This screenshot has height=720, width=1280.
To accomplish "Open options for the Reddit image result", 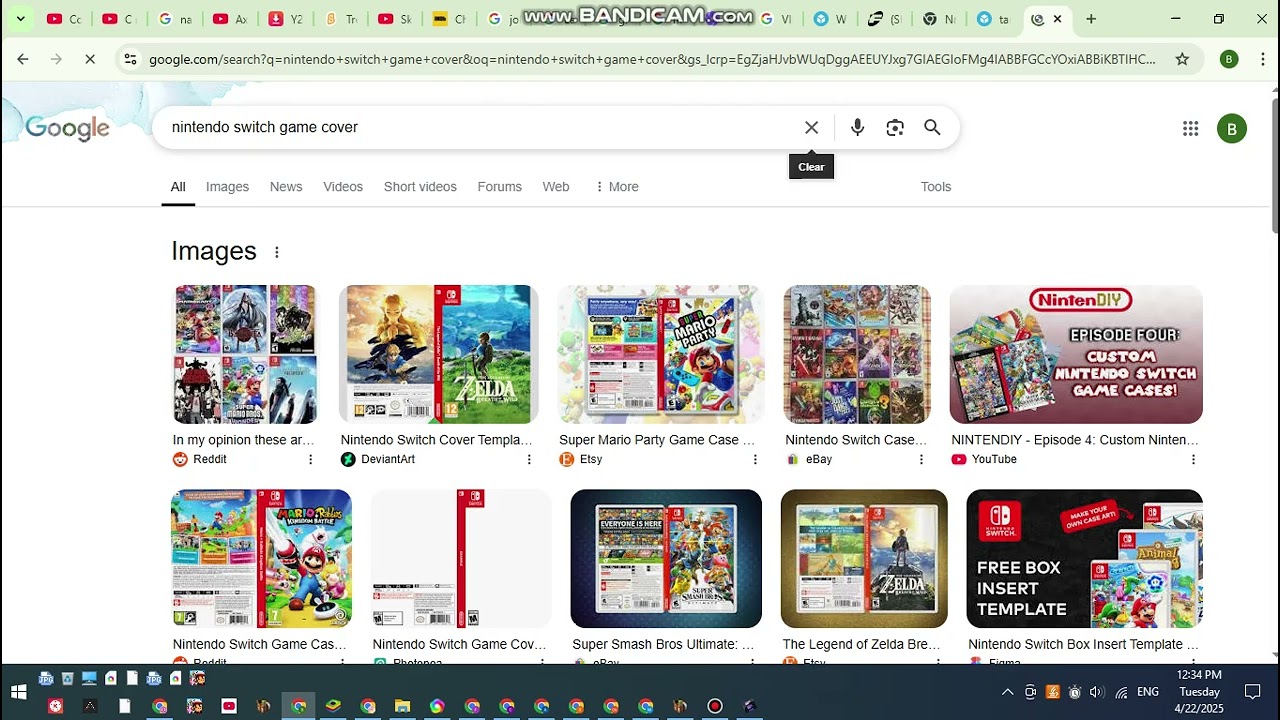I will 310,459.
